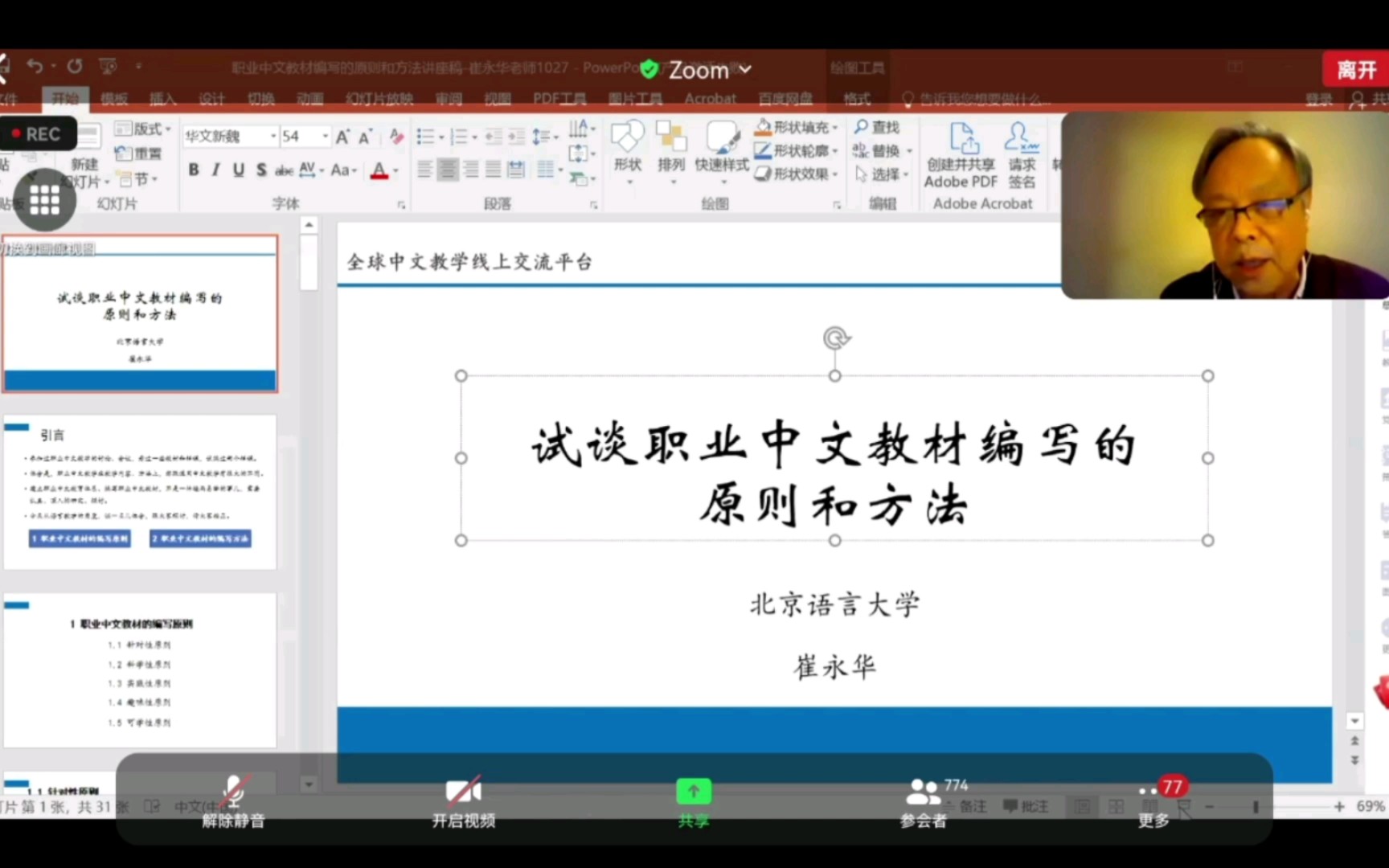Screen dimensions: 1389x868
Task: Toggle Underline formatting
Action: pos(239,170)
